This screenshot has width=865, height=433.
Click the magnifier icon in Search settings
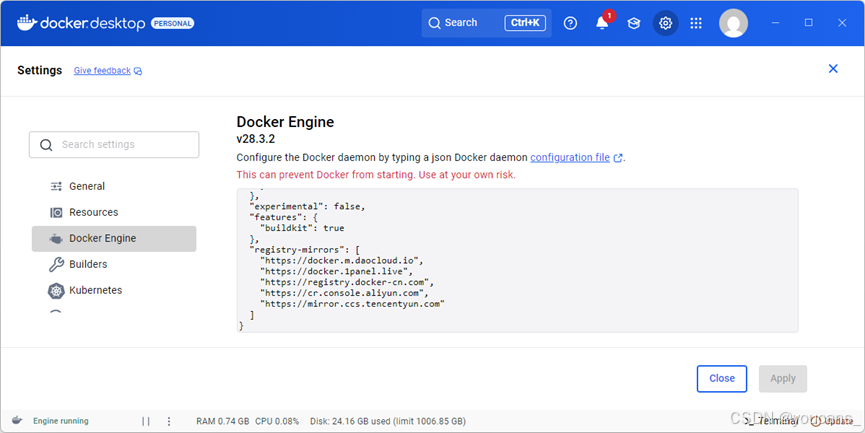click(46, 145)
